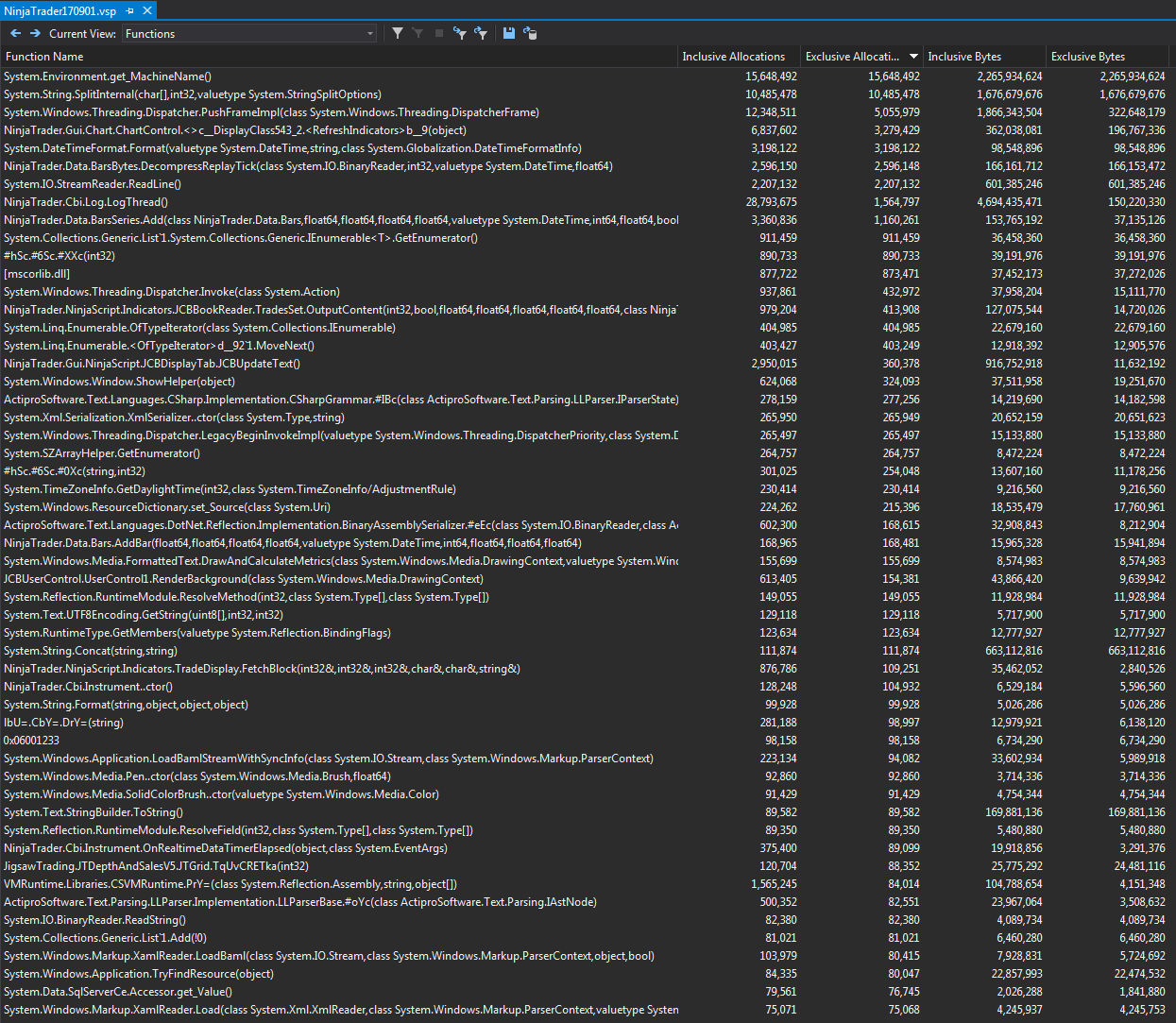The image size is (1176, 1023).
Task: Click the database cylinder icon with blue arrow
Action: point(530,33)
